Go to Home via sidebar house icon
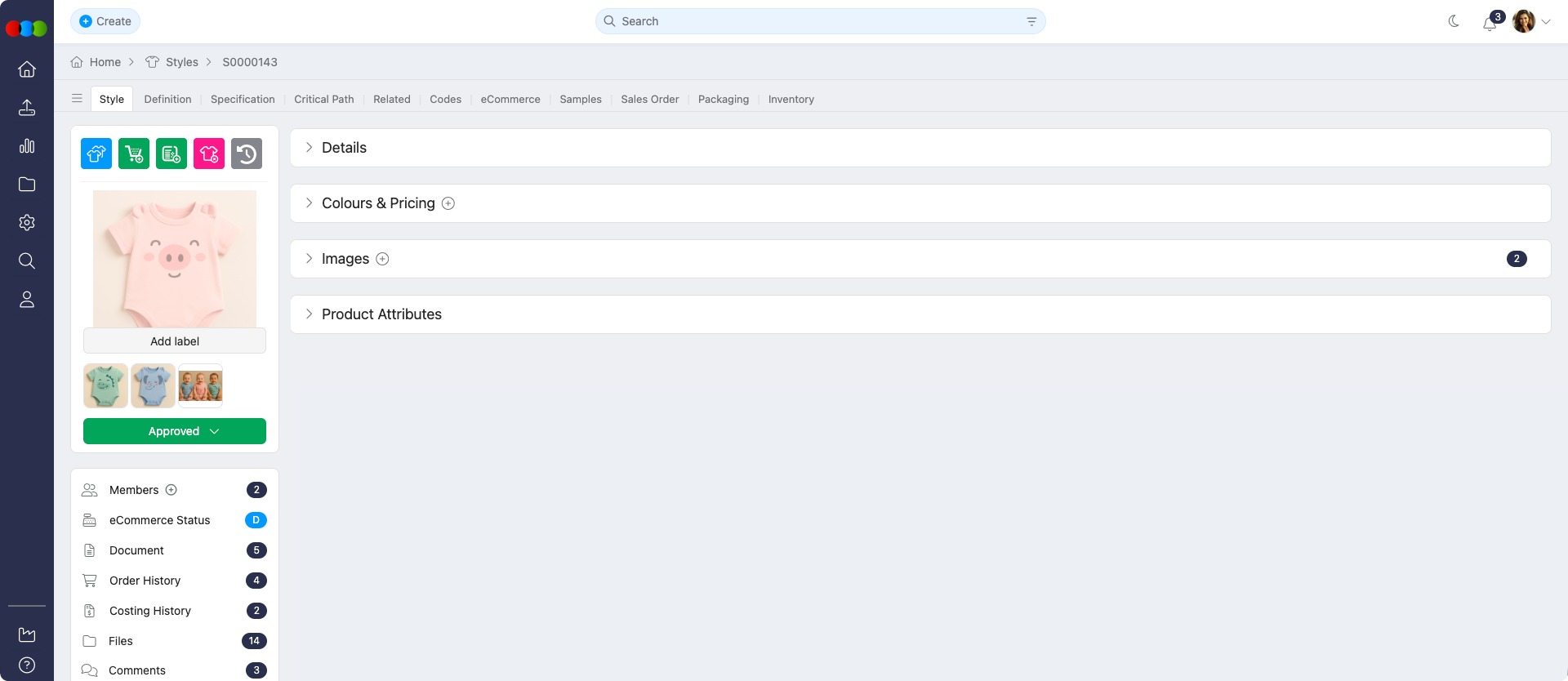Image resolution: width=1568 pixels, height=681 pixels. [27, 69]
